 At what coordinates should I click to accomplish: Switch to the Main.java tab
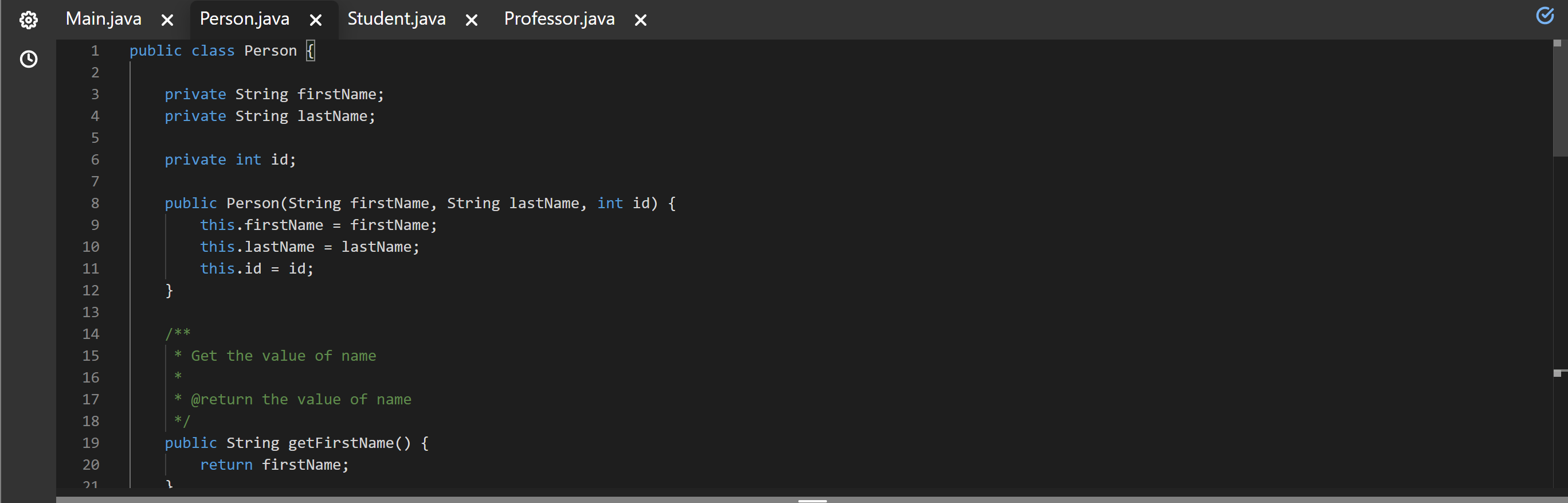click(x=103, y=19)
